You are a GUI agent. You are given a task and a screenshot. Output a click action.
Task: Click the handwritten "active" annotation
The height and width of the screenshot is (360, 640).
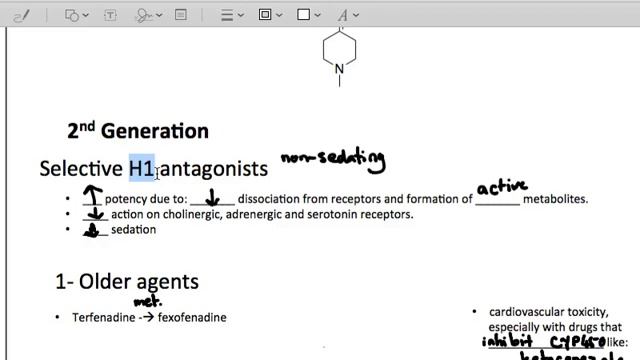(x=502, y=187)
